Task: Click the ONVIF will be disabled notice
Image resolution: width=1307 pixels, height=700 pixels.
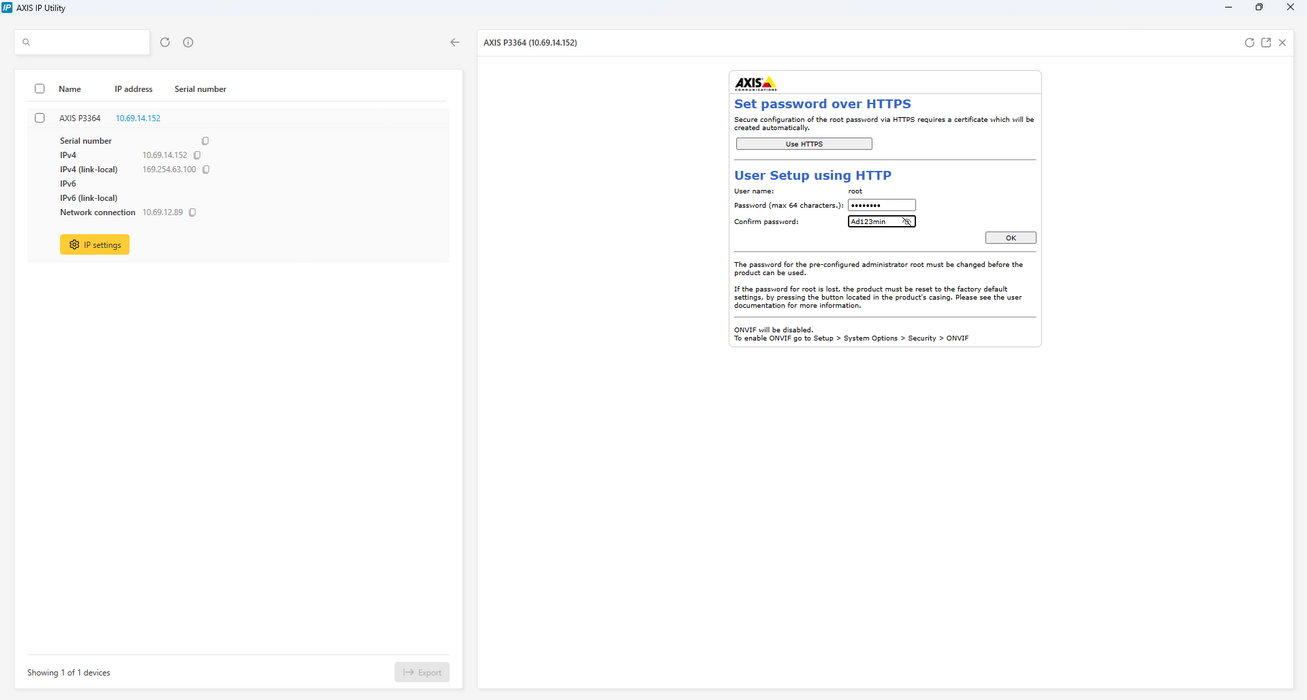Action: click(774, 329)
